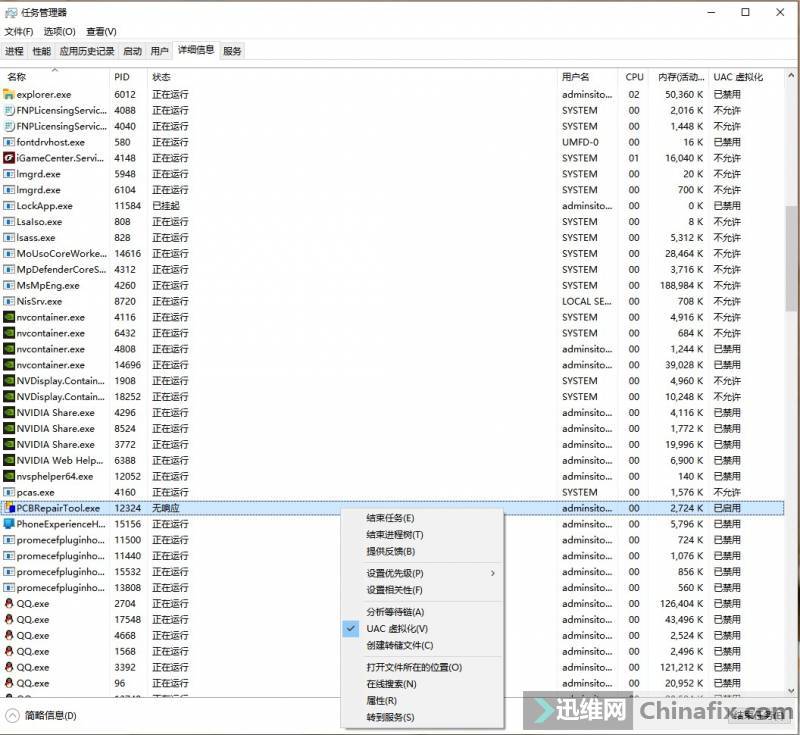This screenshot has height=735, width=800.
Task: Click QQ.exe penguin icon with PID 17548
Action: coord(9,619)
